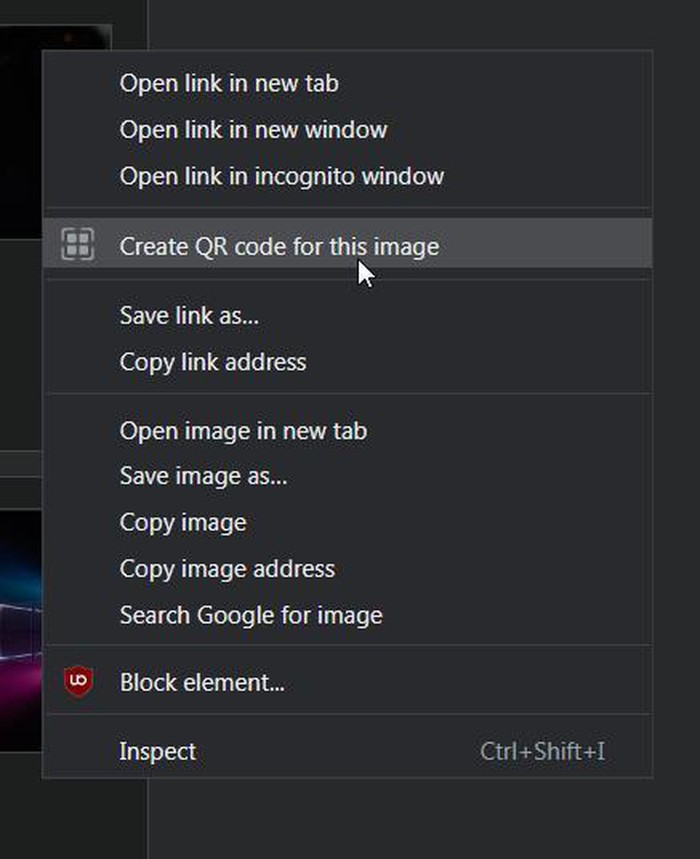The width and height of the screenshot is (700, 859).
Task: Choose Save link as...
Action: point(189,316)
